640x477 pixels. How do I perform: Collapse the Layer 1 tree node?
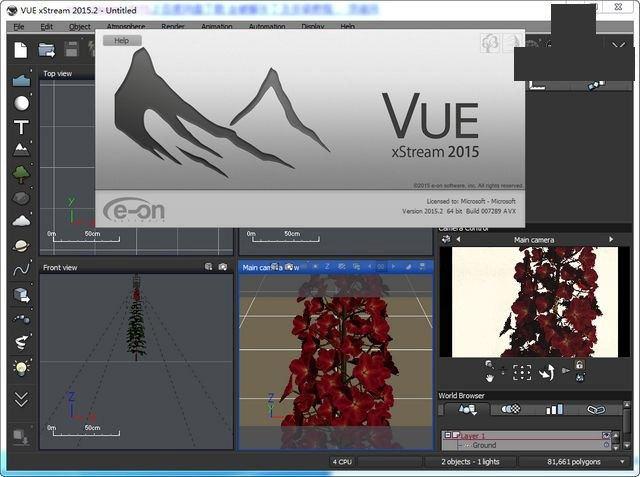447,435
